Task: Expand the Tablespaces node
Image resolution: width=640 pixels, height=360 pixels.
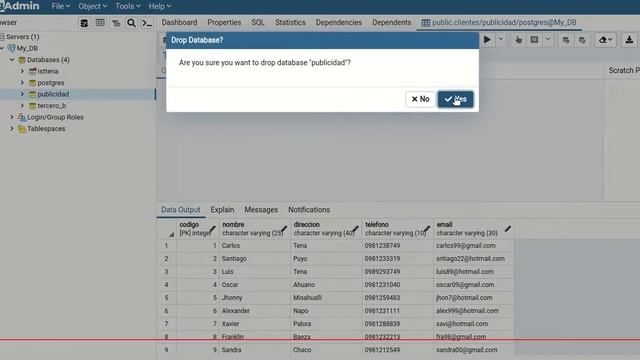Action: (12, 129)
